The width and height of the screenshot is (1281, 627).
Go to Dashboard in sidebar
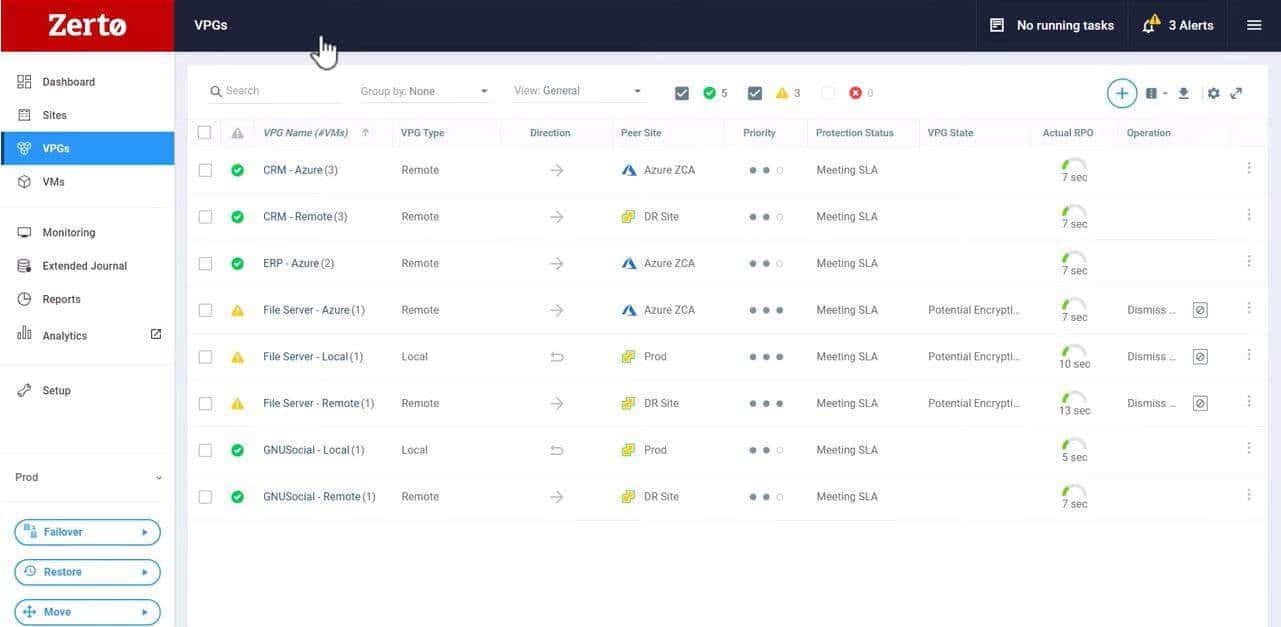tap(68, 82)
